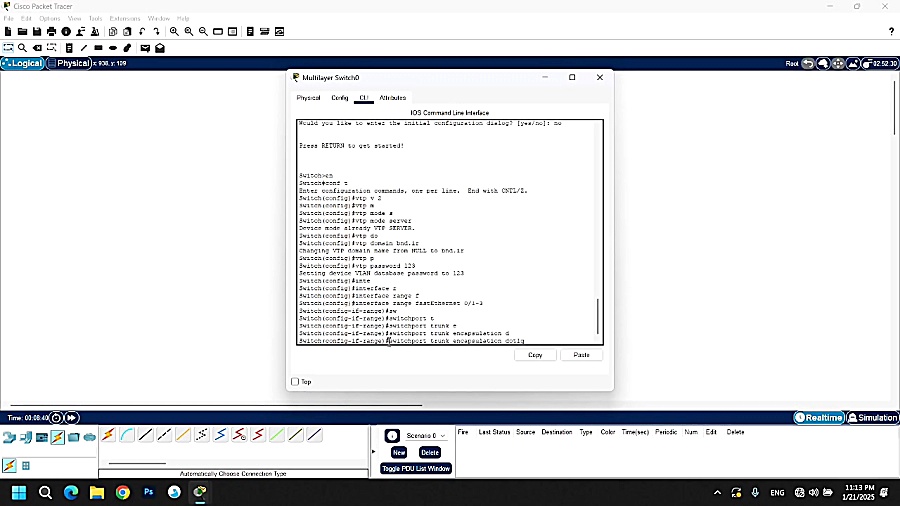The height and width of the screenshot is (506, 900).
Task: Click the New scenario button
Action: click(399, 453)
